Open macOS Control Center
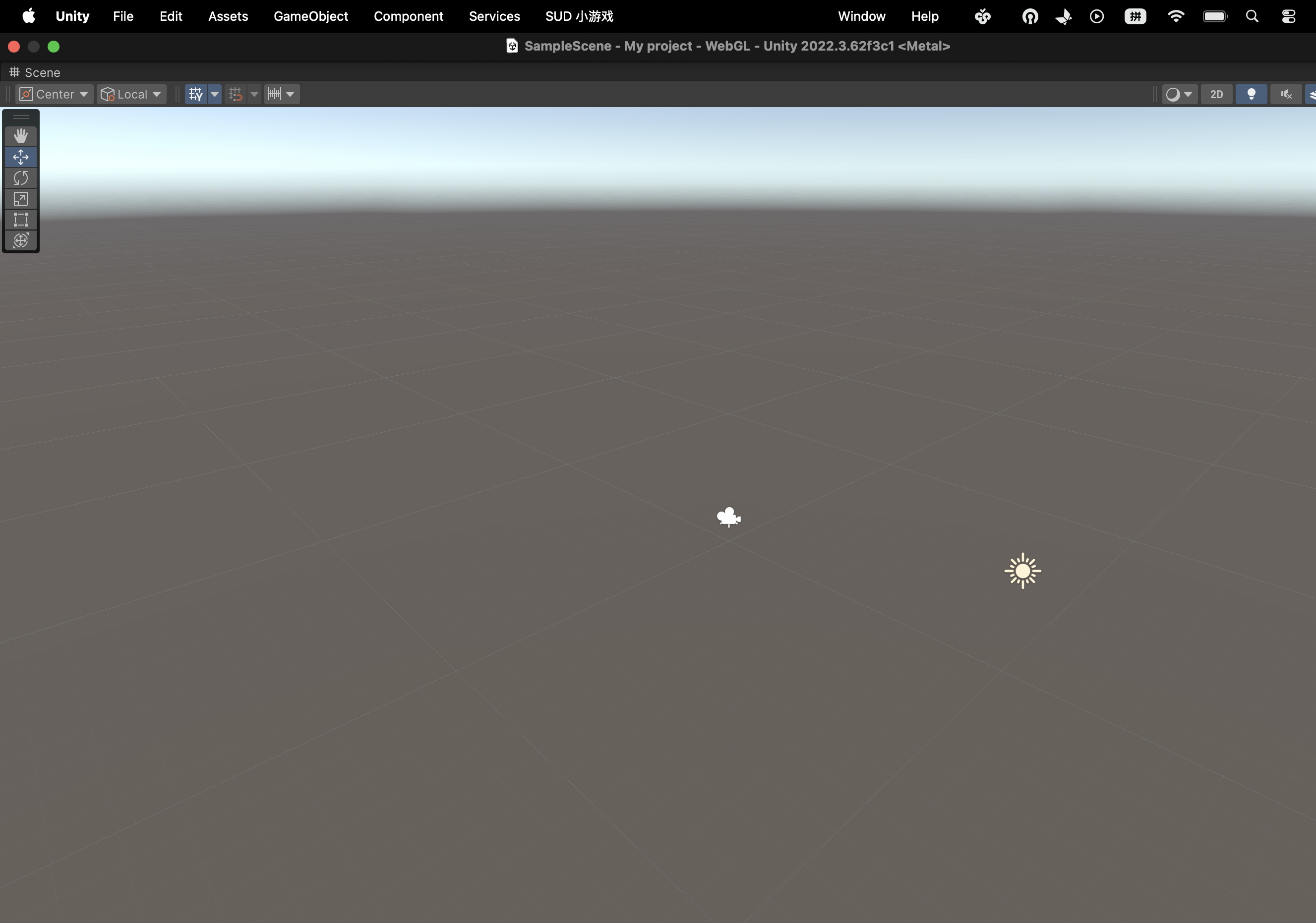Screen dimensions: 1316x923 (1289, 16)
